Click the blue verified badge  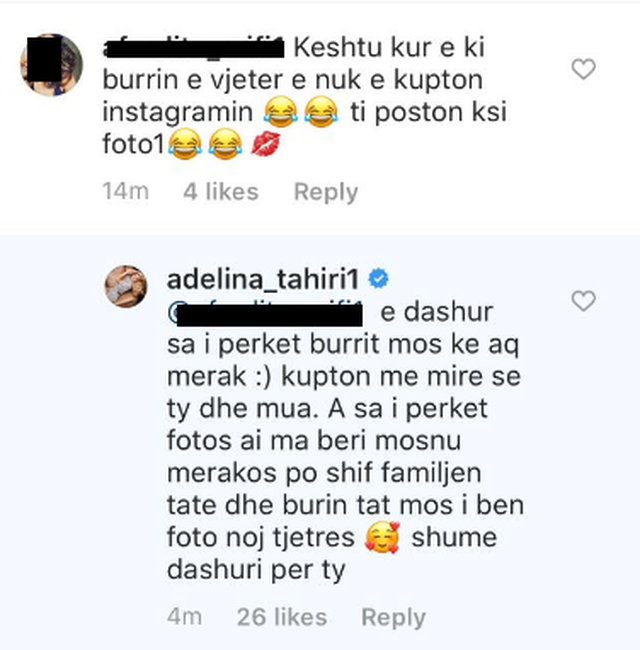click(x=378, y=278)
